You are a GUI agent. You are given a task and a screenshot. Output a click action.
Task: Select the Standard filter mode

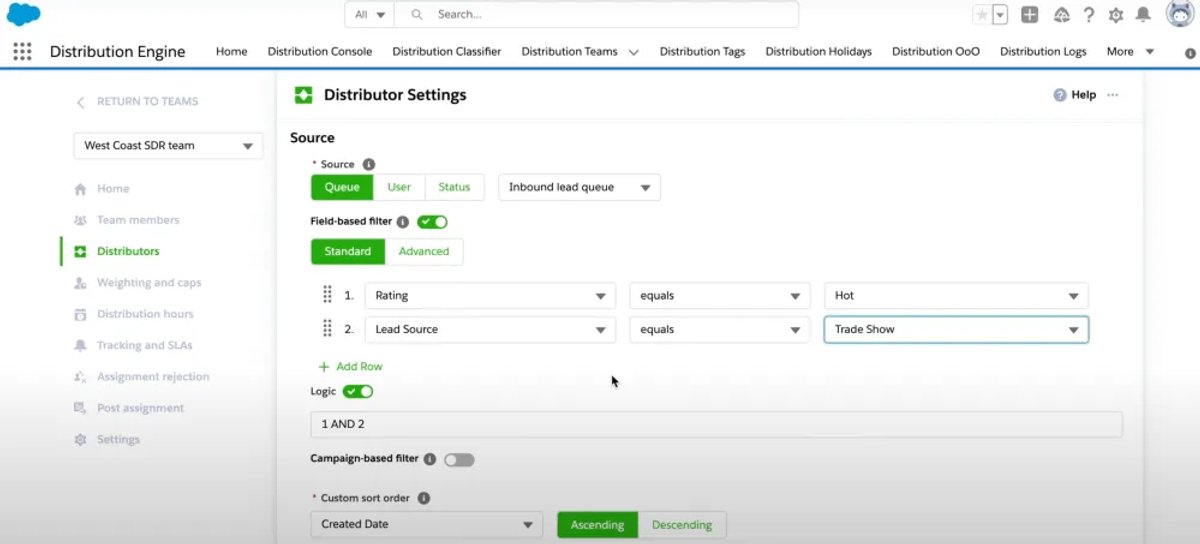pyautogui.click(x=348, y=251)
